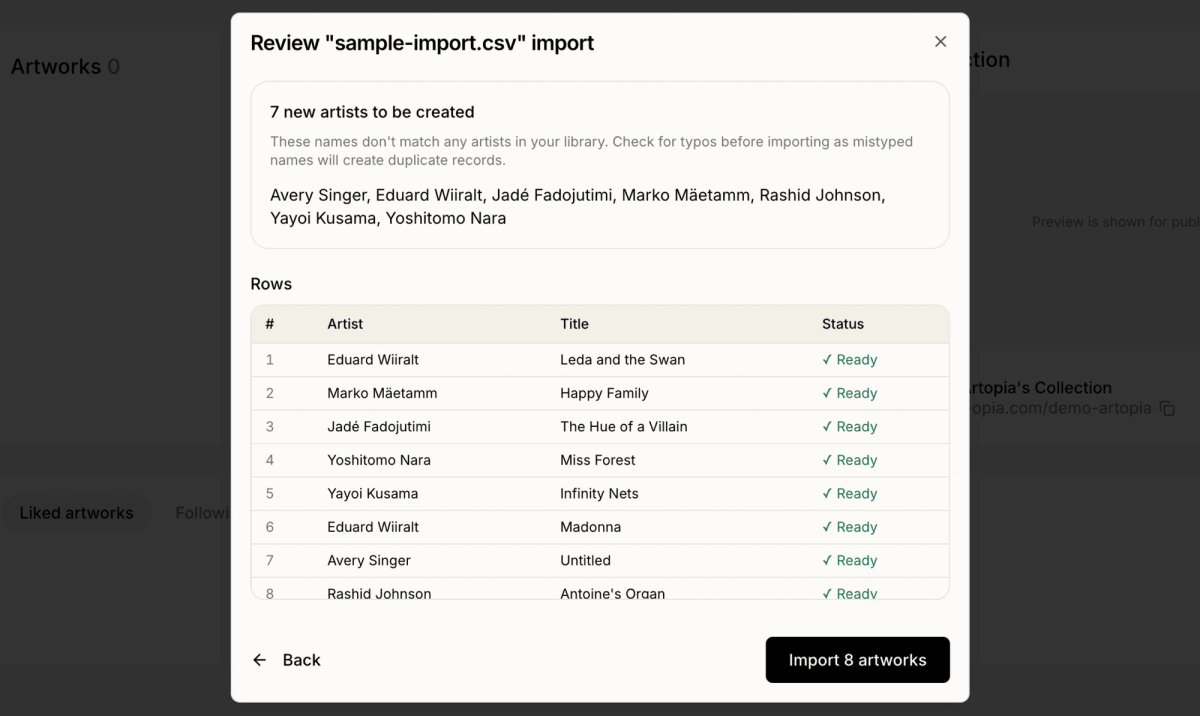Viewport: 1200px width, 716px height.
Task: Close the import review dialog
Action: 940,41
